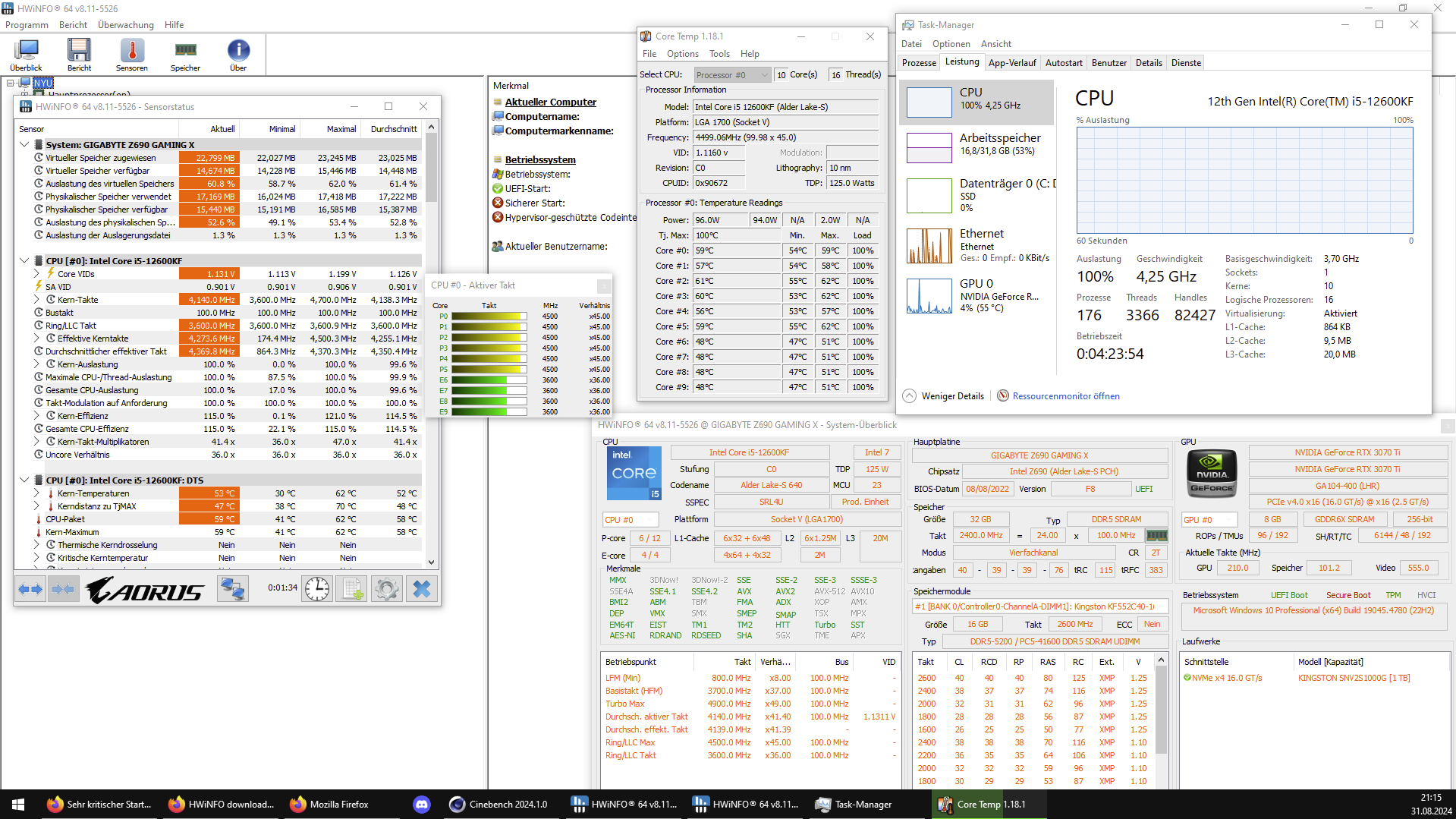Click the memory chip icon next to 100.0 MHz
The height and width of the screenshot is (819, 1456).
pyautogui.click(x=1157, y=535)
